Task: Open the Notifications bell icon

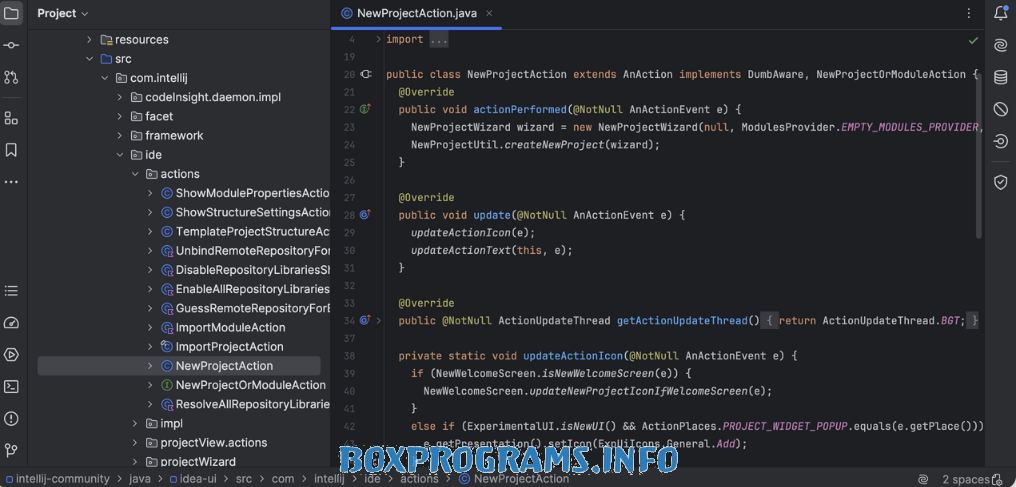Action: click(1000, 13)
